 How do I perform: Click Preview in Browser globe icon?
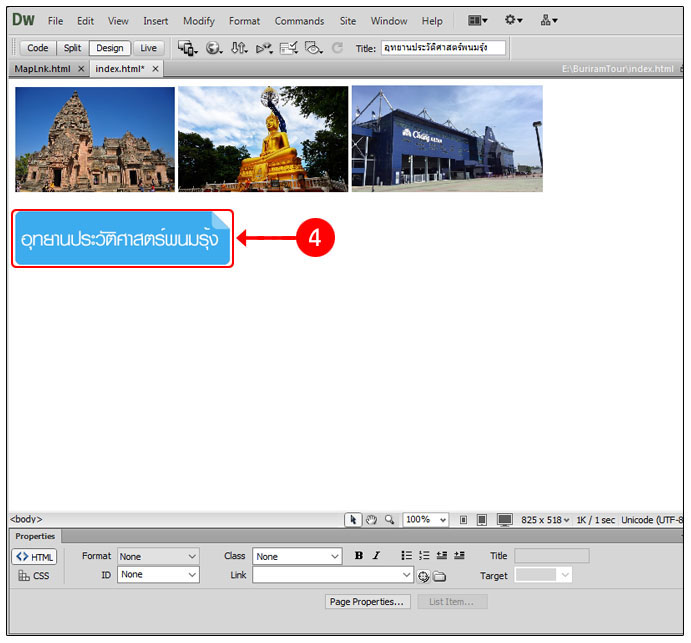(213, 48)
